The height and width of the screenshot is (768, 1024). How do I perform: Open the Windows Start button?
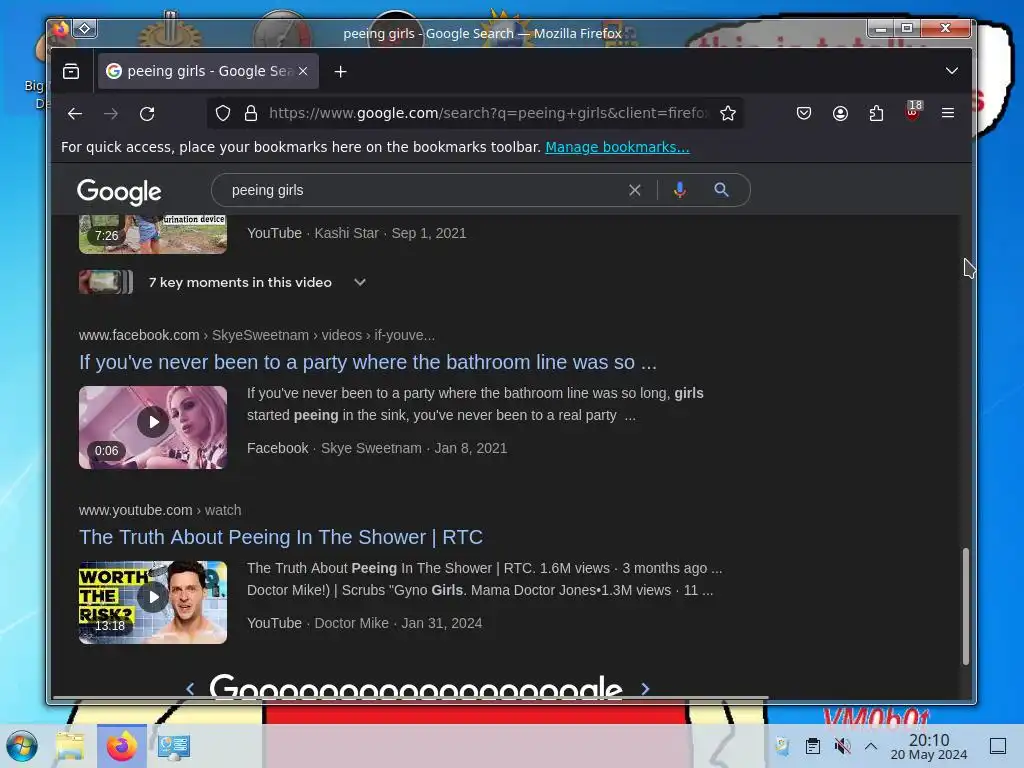[22, 746]
